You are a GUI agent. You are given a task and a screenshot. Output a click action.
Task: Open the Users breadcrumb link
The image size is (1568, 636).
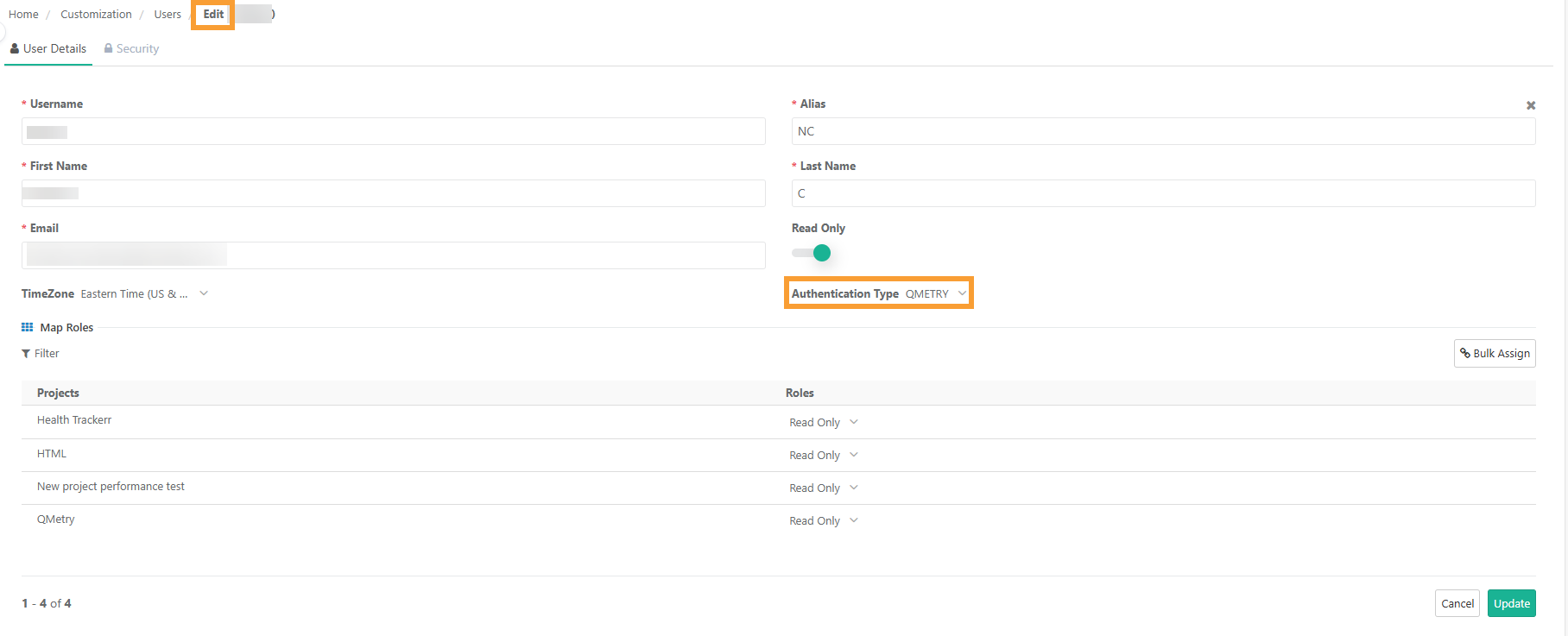[168, 15]
